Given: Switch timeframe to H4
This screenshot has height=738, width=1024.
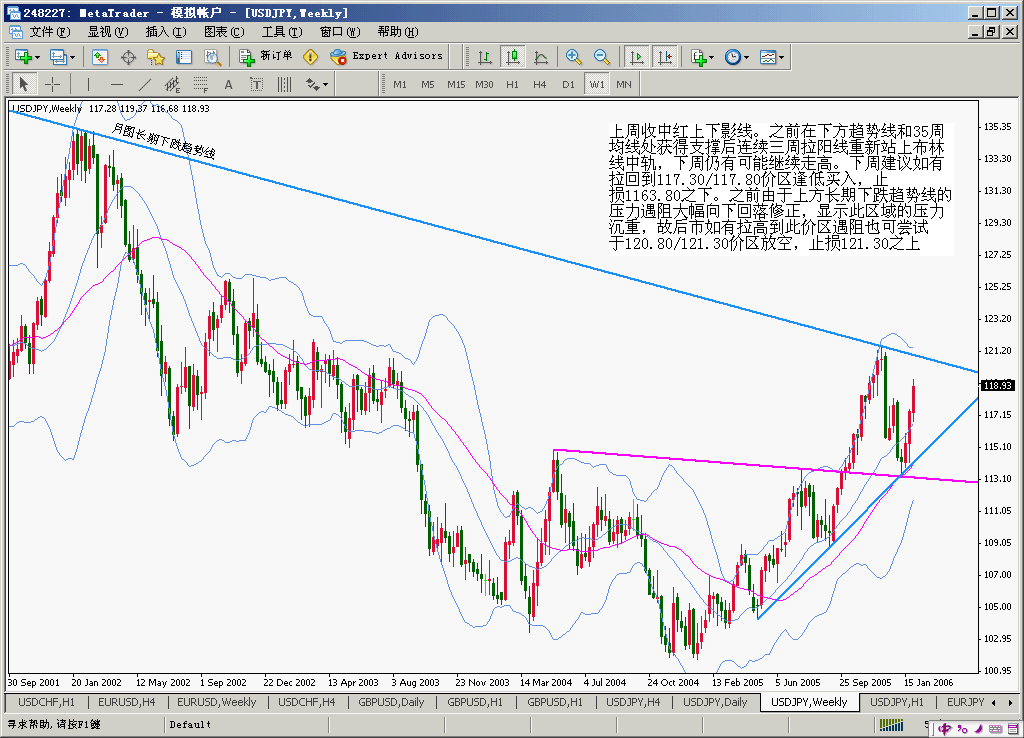Looking at the screenshot, I should tap(539, 84).
